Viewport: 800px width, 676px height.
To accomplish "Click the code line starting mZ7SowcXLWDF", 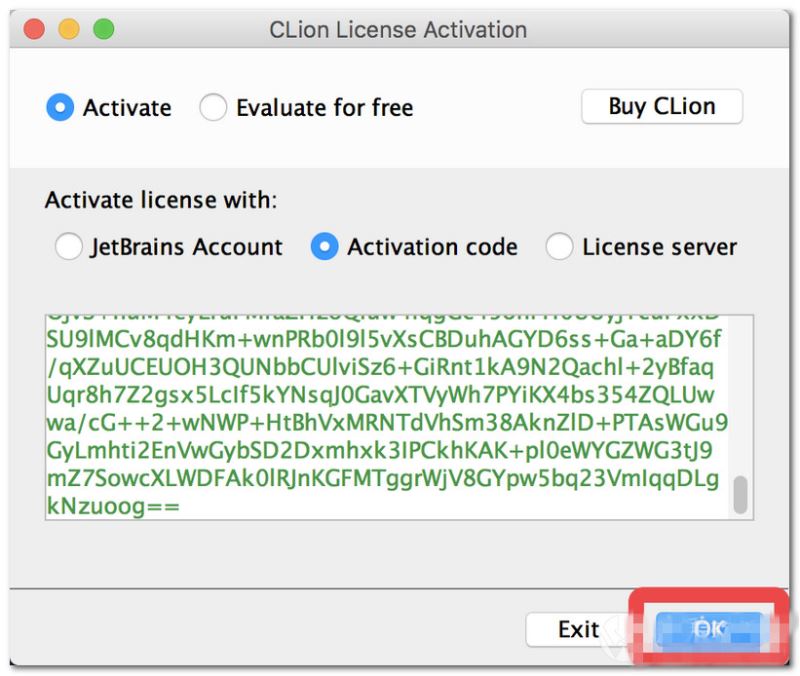I will click(x=383, y=479).
